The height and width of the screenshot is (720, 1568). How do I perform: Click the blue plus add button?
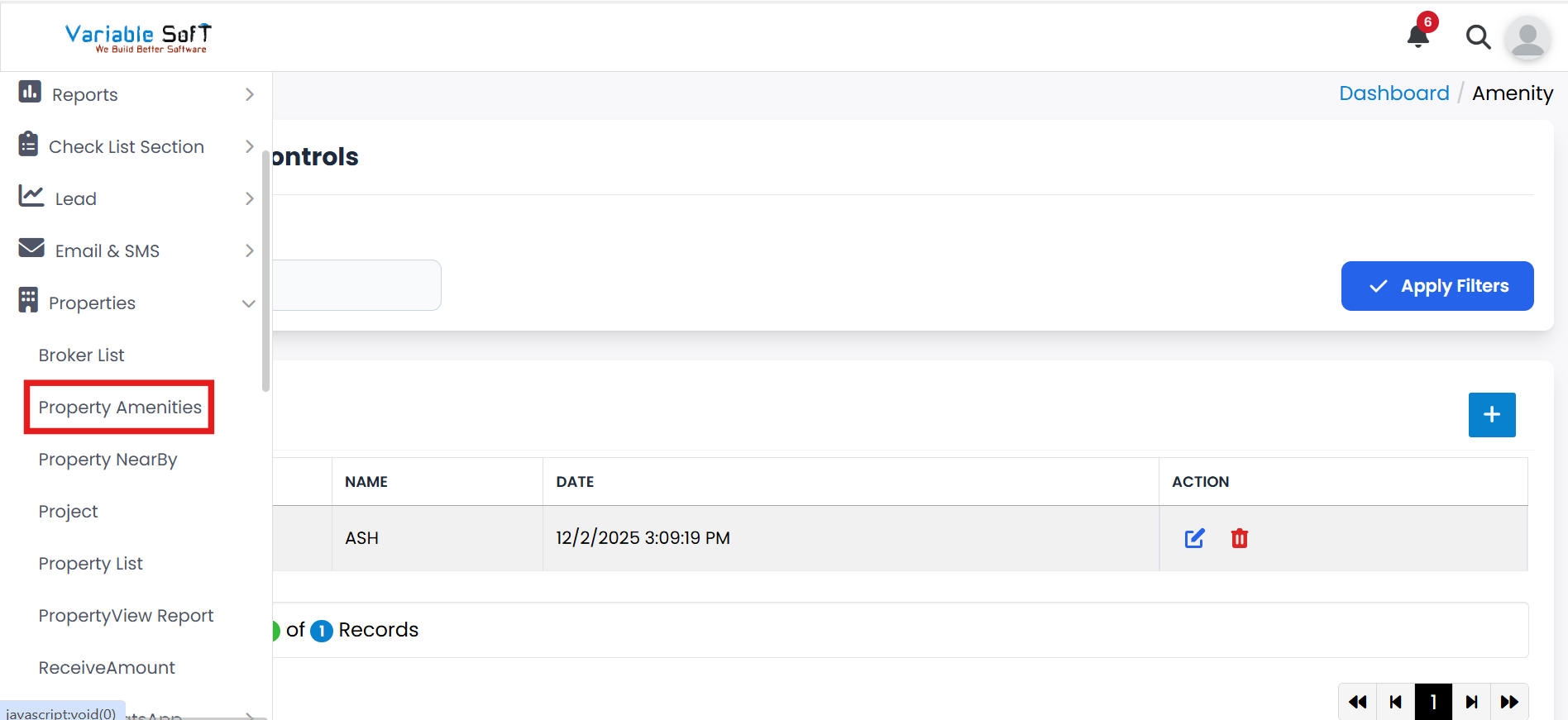[1491, 415]
